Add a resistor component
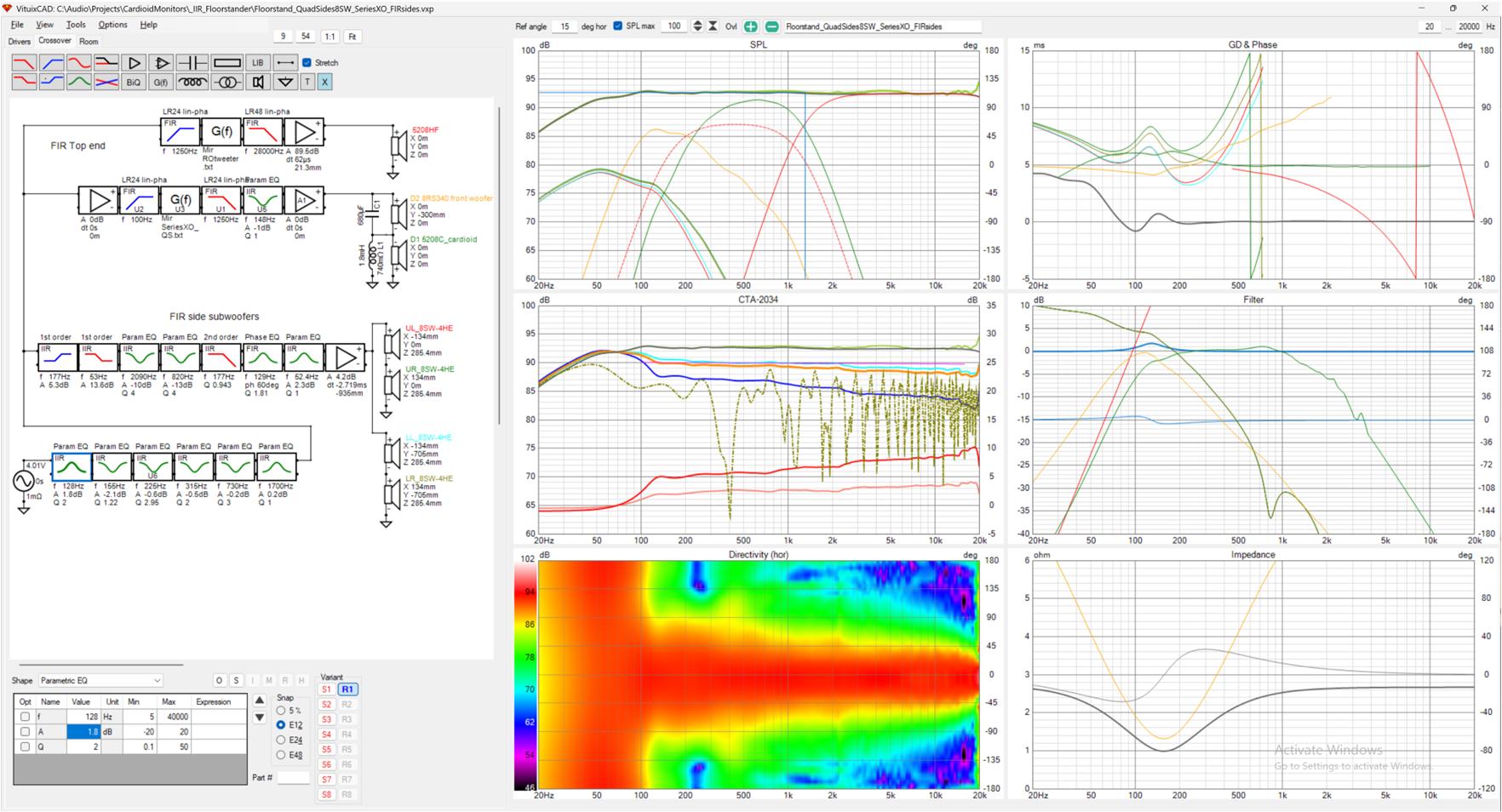 227,63
